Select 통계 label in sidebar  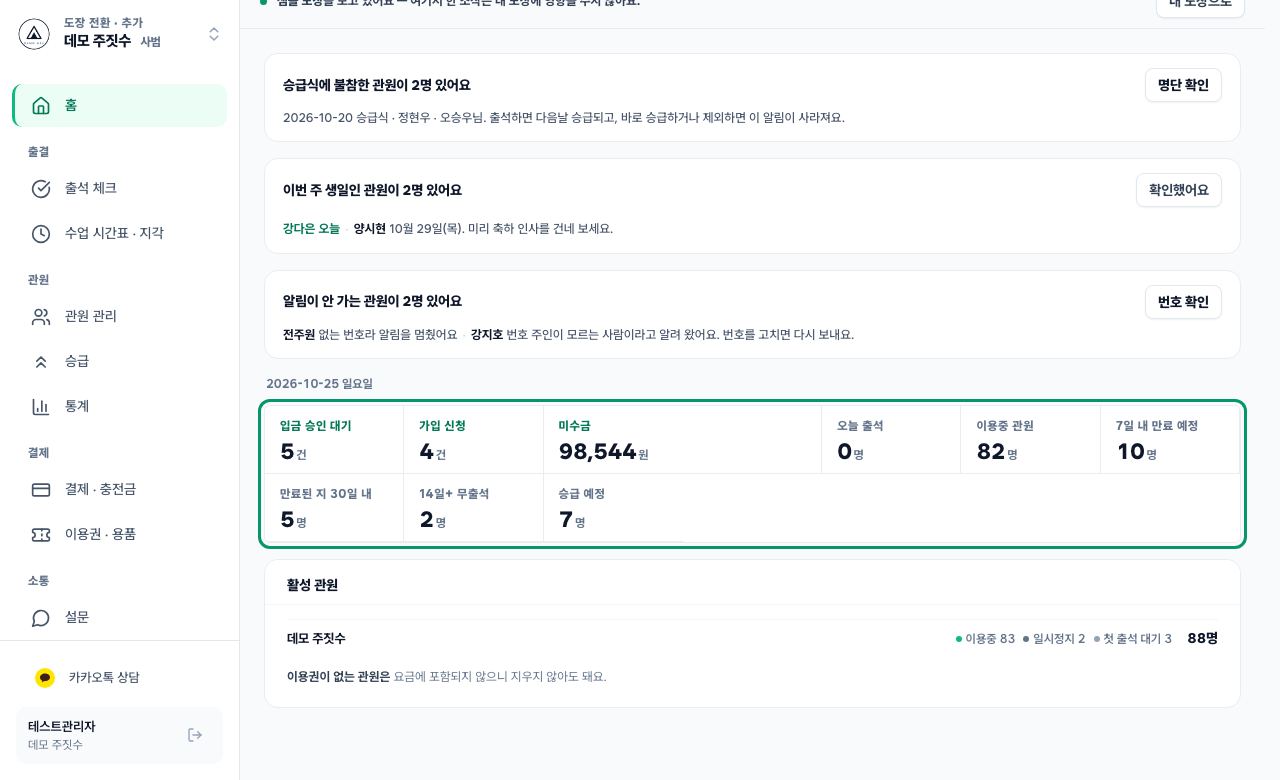coord(77,406)
